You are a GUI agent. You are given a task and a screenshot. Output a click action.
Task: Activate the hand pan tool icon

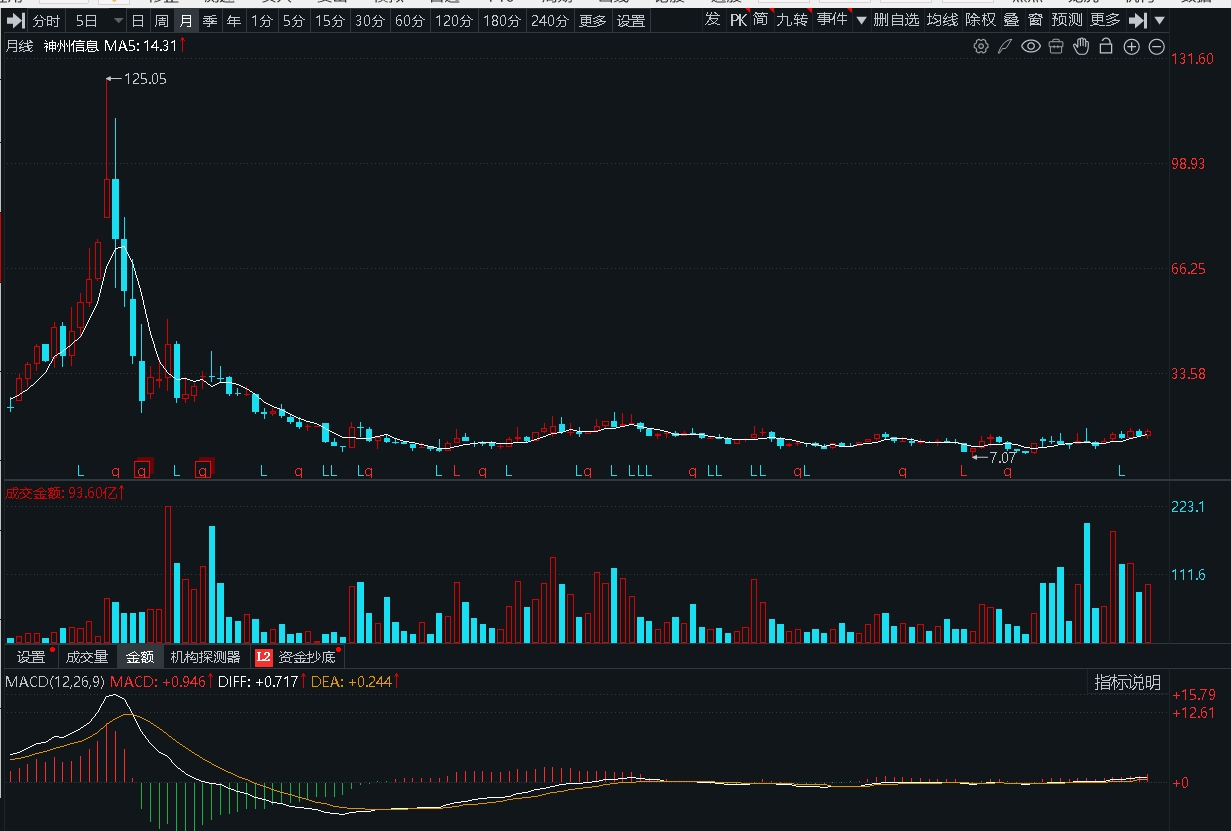[x=1081, y=46]
